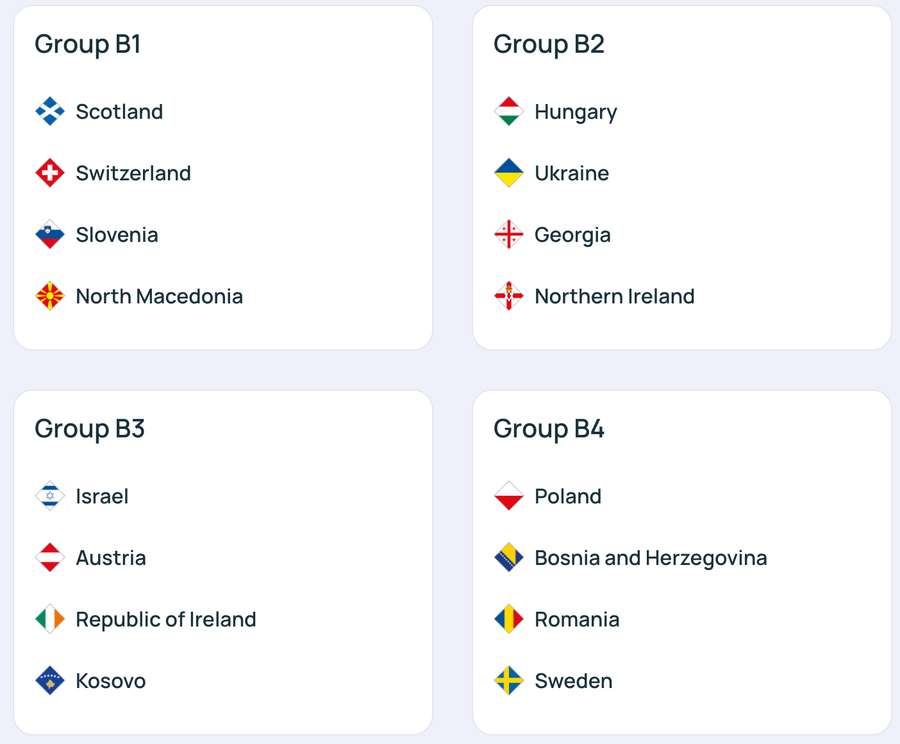
Task: Click the Bosnia and Herzegovina team entry
Action: tap(651, 558)
